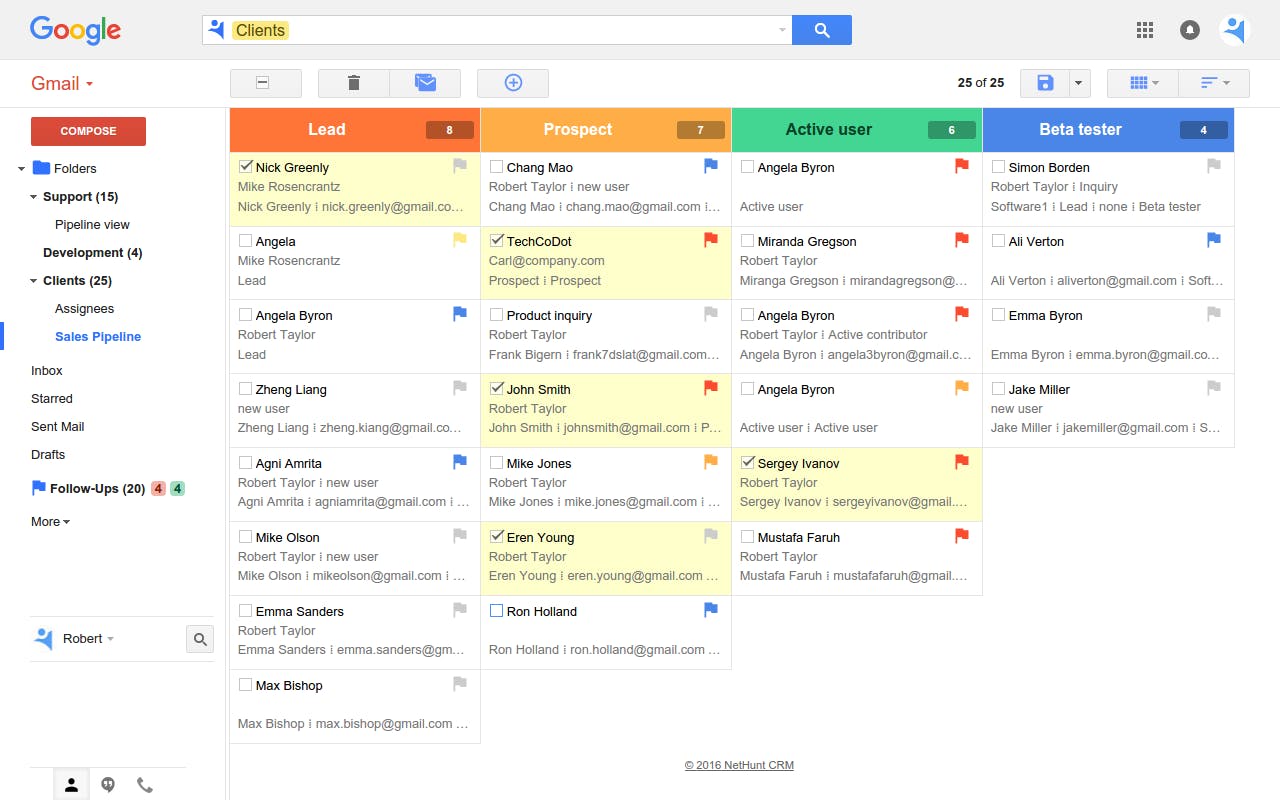Open the Sales Pipeline view
This screenshot has height=800, width=1280.
(x=98, y=336)
